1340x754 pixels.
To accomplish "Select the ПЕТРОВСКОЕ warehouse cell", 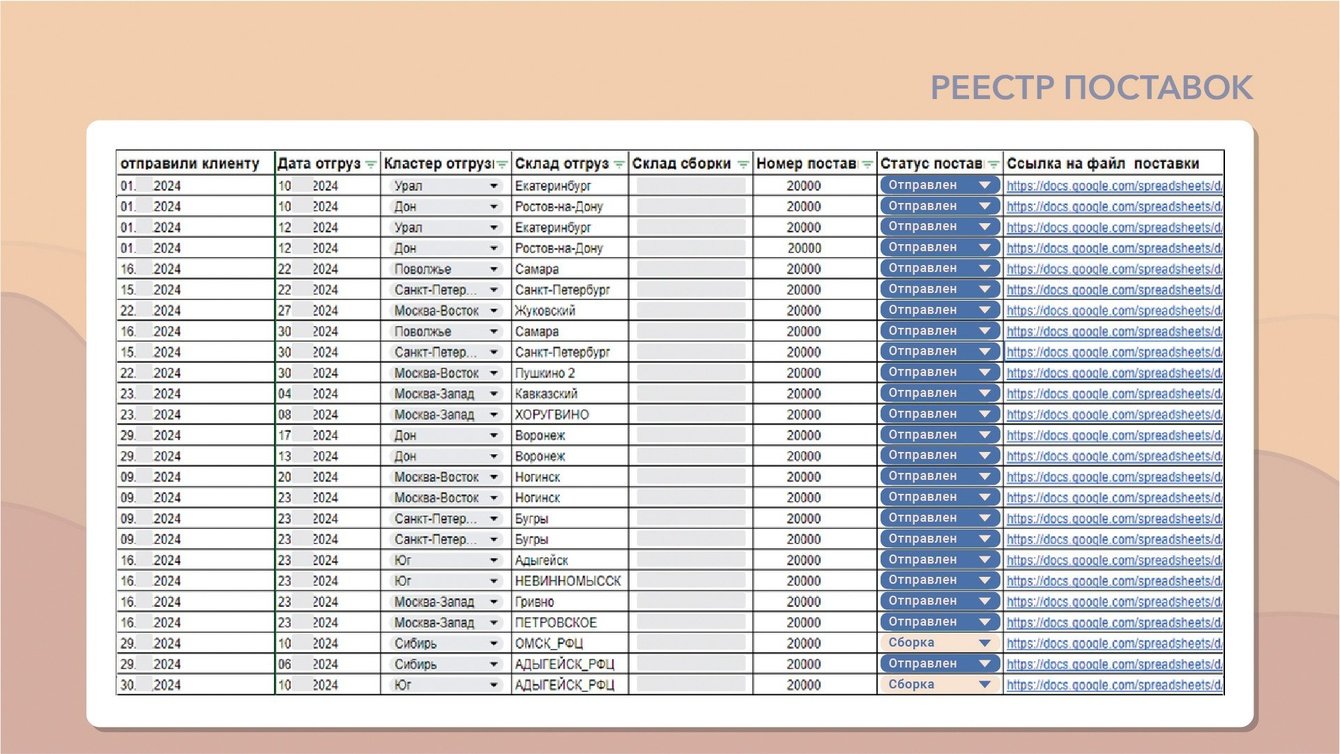I will pyautogui.click(x=570, y=623).
